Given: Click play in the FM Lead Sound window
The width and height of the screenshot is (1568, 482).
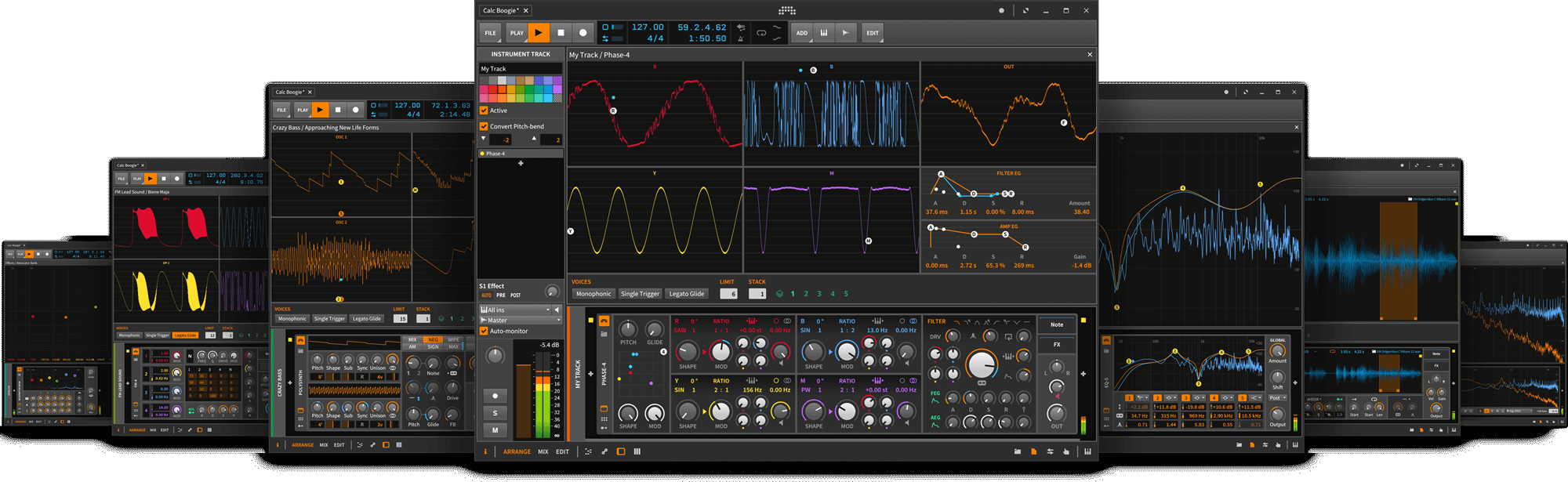Looking at the screenshot, I should tap(150, 179).
